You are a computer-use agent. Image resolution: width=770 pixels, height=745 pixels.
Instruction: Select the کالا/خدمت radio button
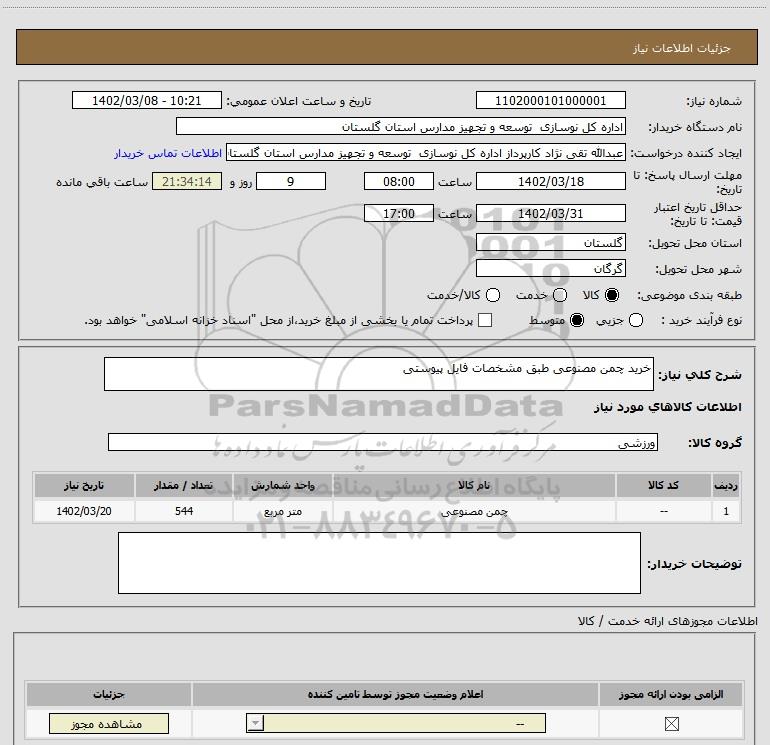[493, 295]
